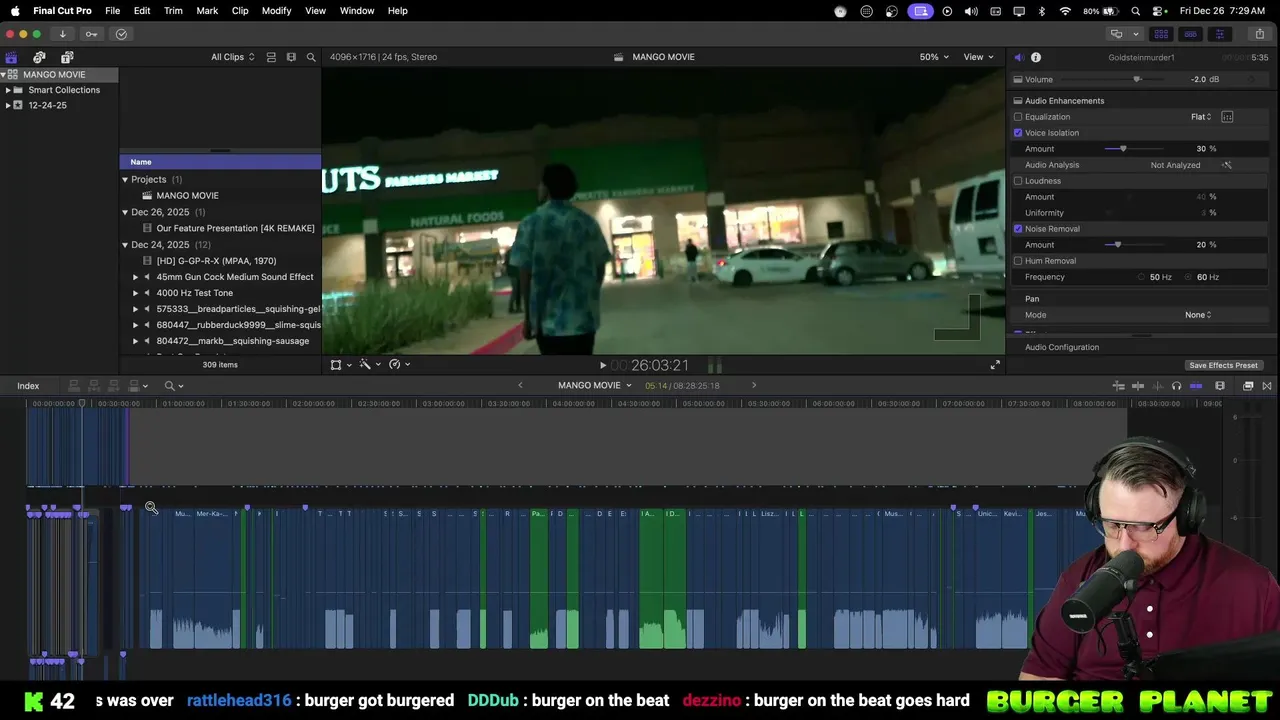Enable the Loudness checkbox
Screen dimensions: 1280x720
click(x=1018, y=181)
